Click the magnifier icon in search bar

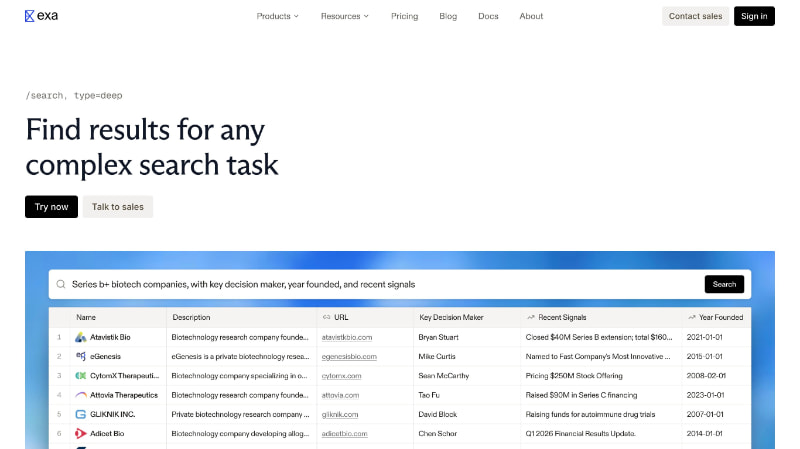(x=61, y=284)
